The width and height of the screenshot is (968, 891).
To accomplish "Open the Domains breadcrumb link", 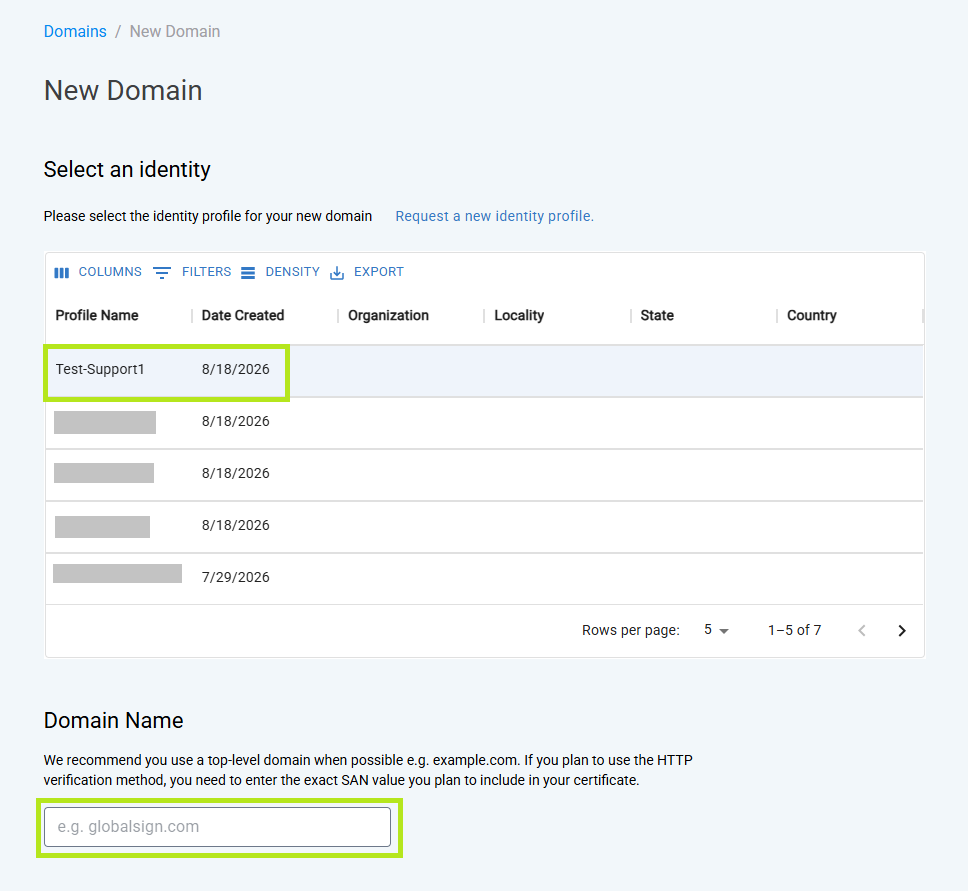I will click(x=75, y=31).
